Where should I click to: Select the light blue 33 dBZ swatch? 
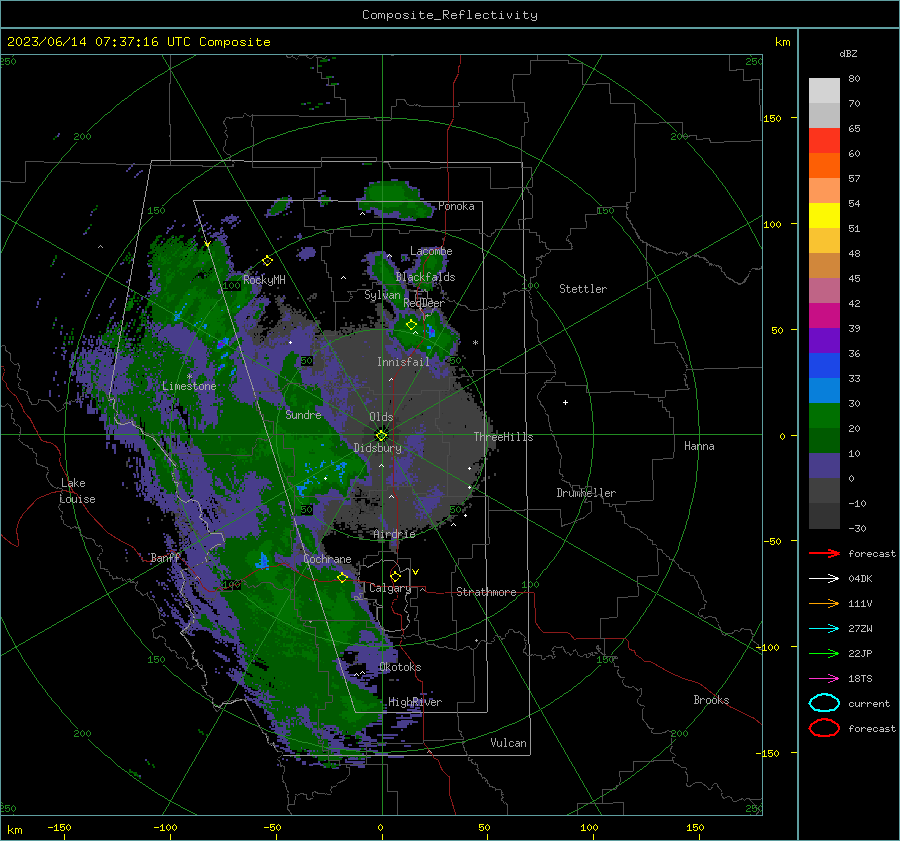824,390
